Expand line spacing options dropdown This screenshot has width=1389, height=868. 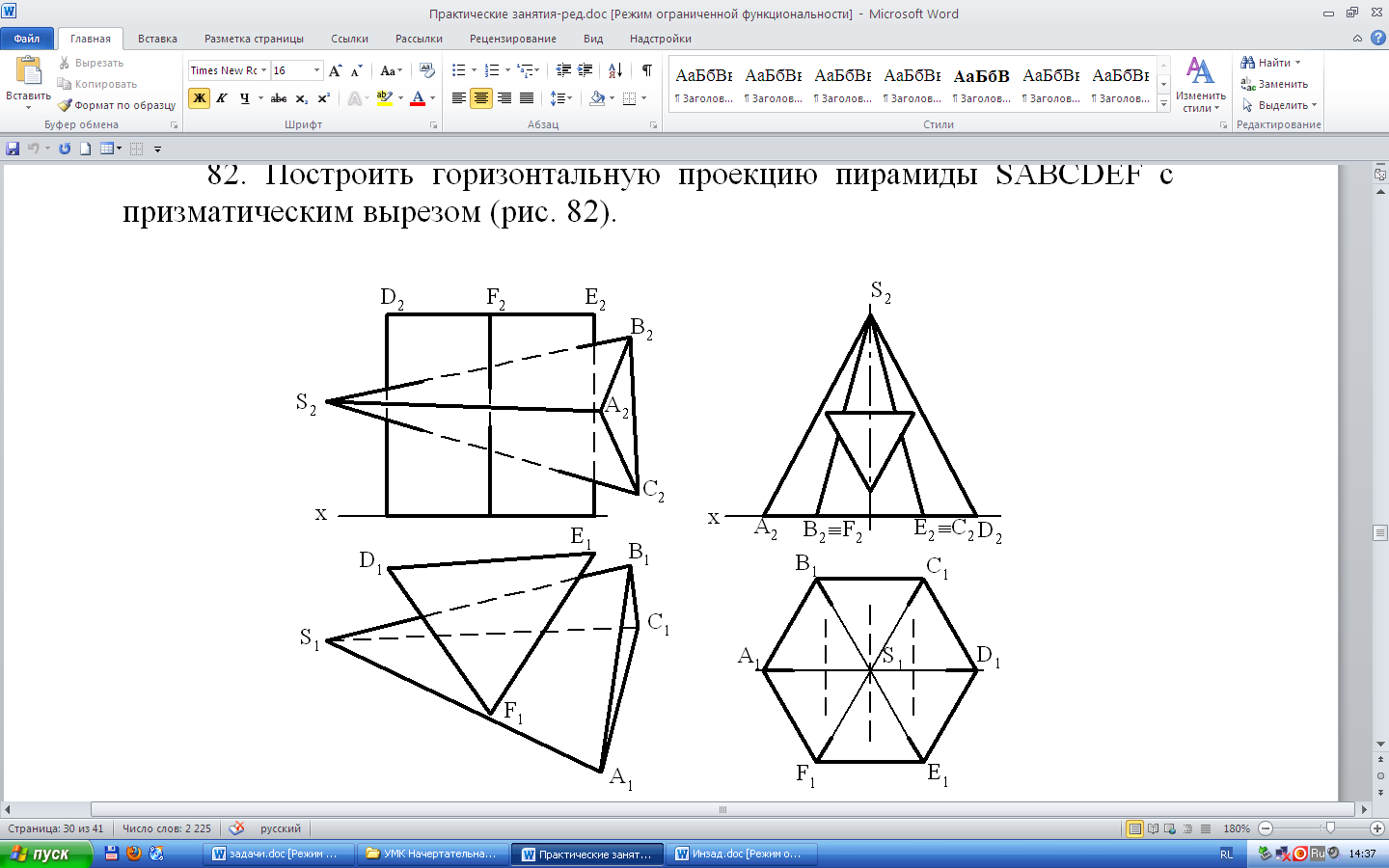coord(570,98)
